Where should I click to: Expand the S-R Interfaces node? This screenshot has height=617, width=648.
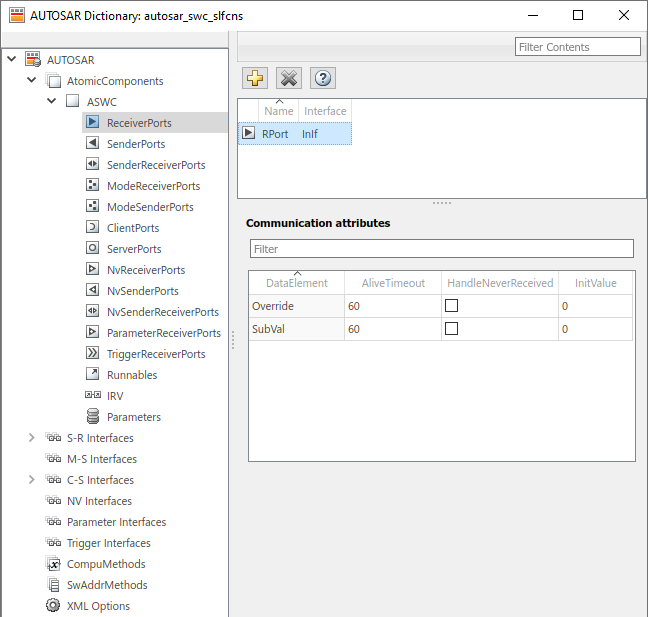point(31,438)
